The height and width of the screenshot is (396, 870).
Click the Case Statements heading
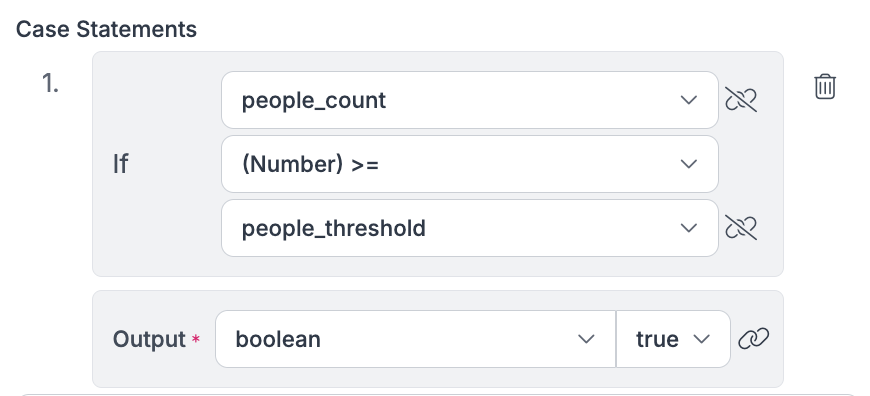[x=107, y=29]
